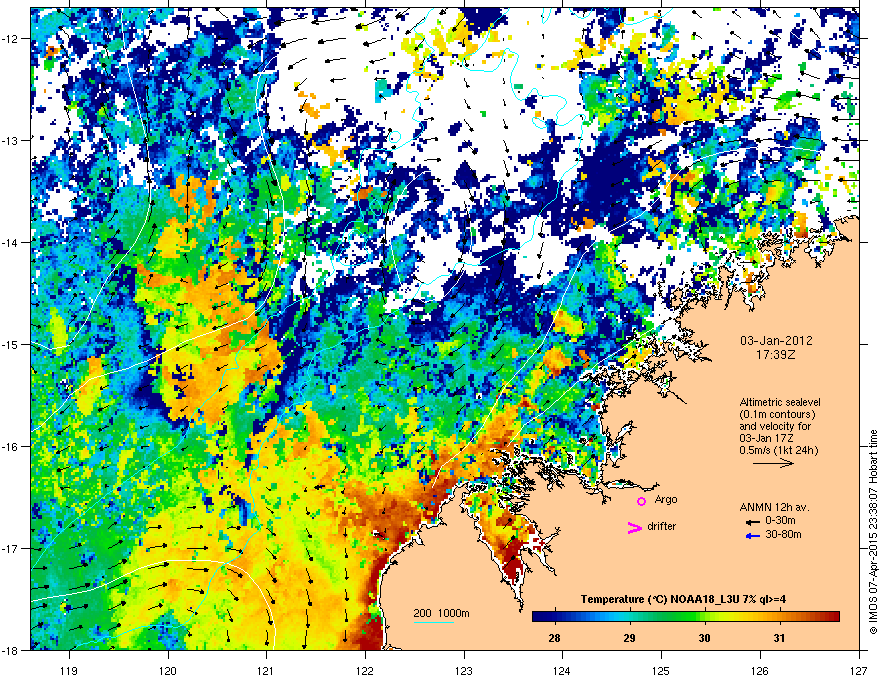Click the 'Altimetric sealevel' legend text
Screen dimensions: 880x680
(780, 402)
